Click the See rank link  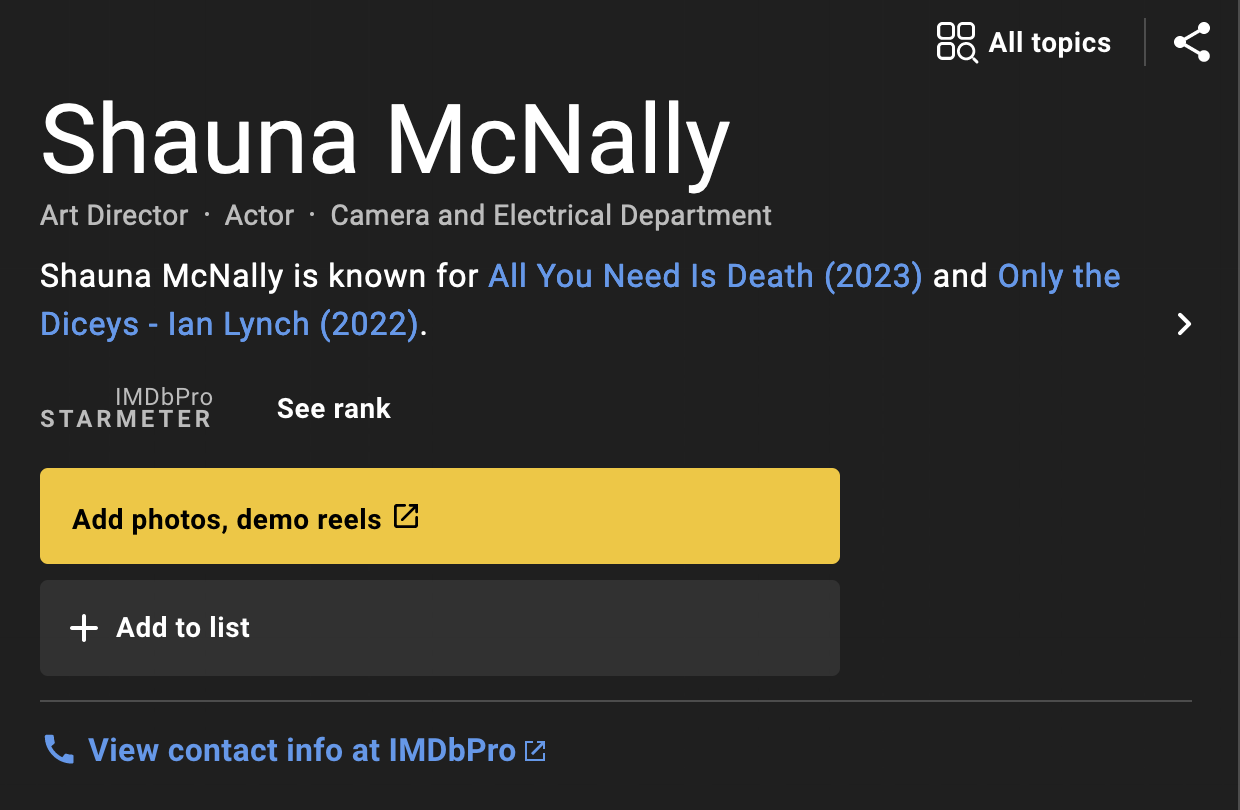tap(333, 408)
